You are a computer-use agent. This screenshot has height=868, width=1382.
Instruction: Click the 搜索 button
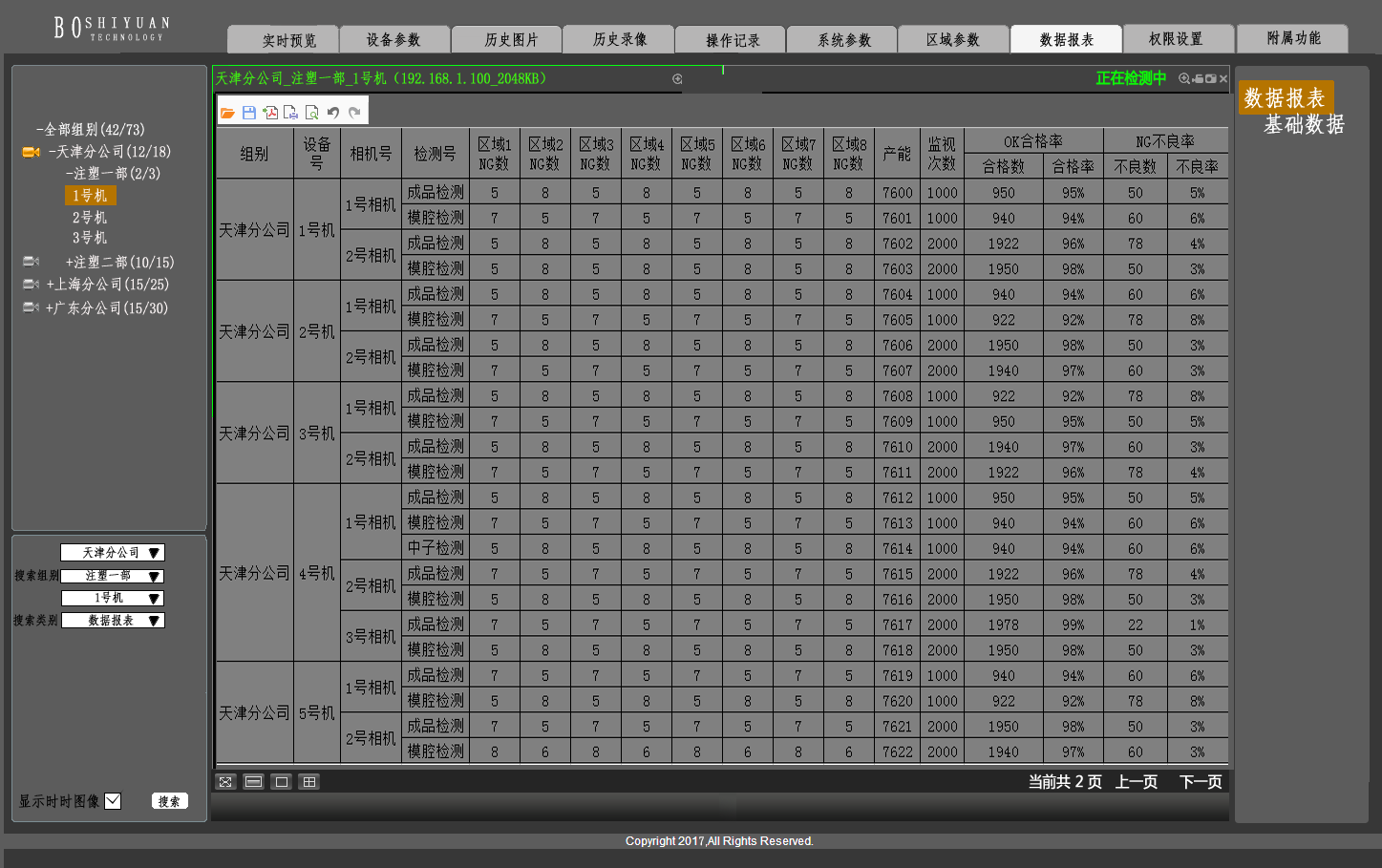click(x=169, y=801)
